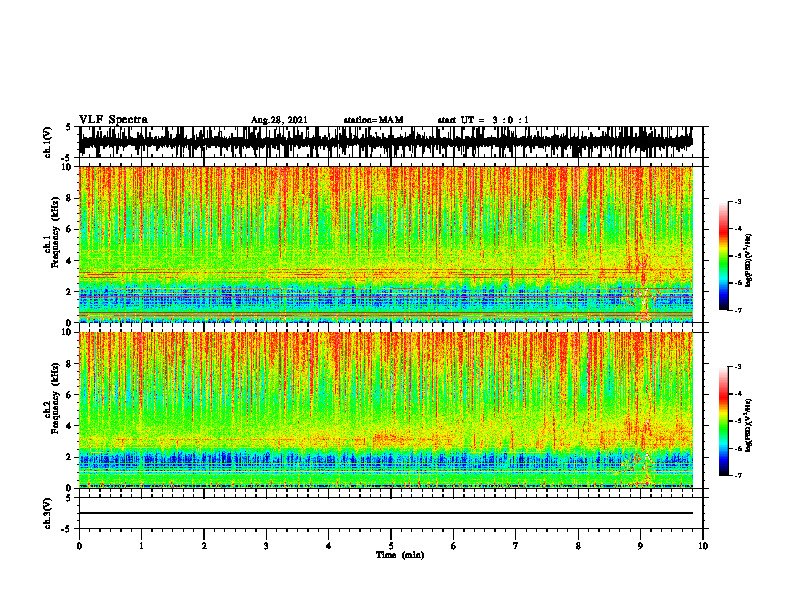Image resolution: width=792 pixels, height=612 pixels.
Task: Select the ch.2 colorbar log(PSD) label
Action: point(749,425)
